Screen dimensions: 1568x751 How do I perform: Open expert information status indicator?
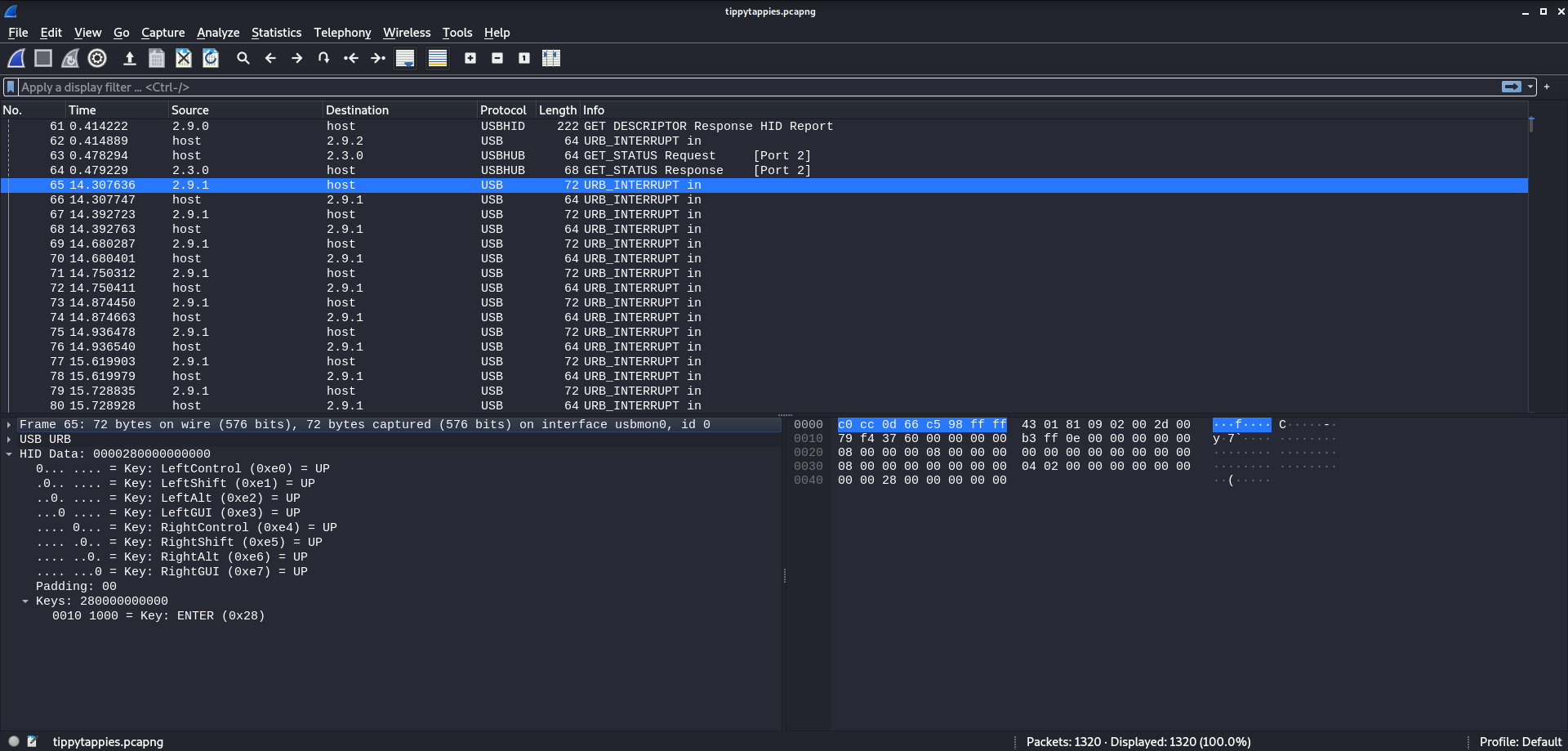click(x=14, y=742)
